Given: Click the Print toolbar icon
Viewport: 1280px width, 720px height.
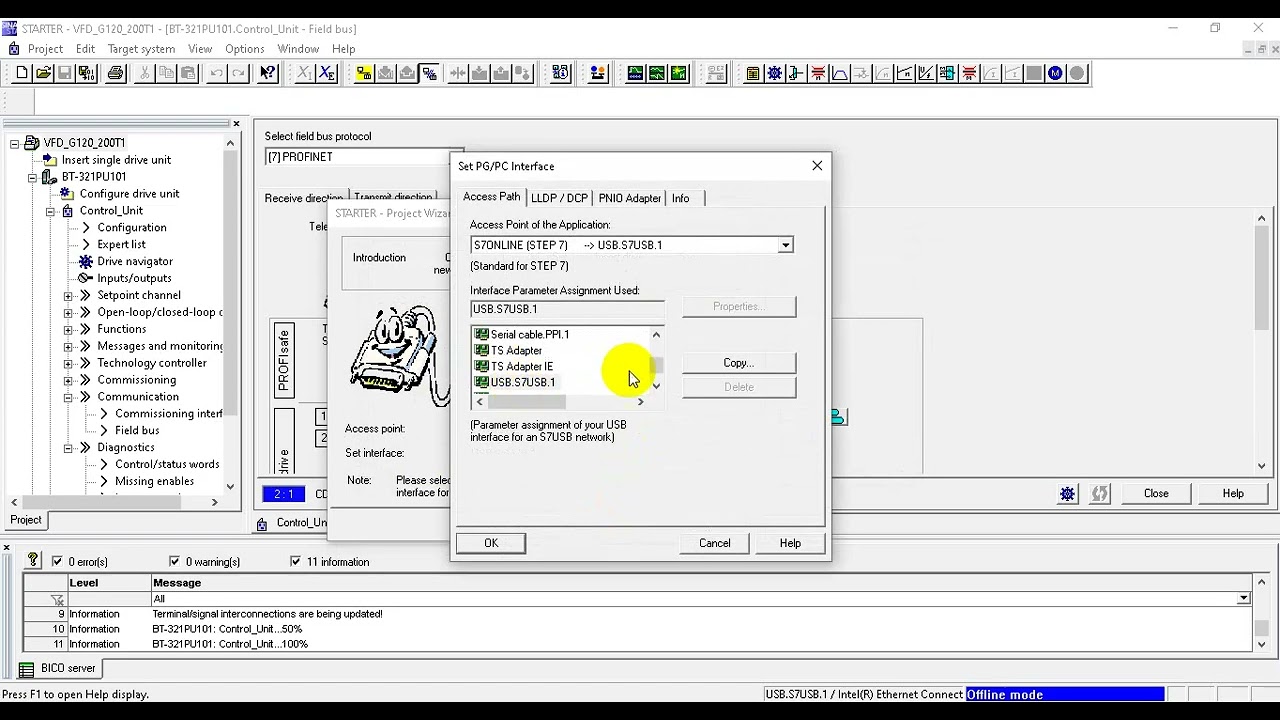Looking at the screenshot, I should click(116, 73).
